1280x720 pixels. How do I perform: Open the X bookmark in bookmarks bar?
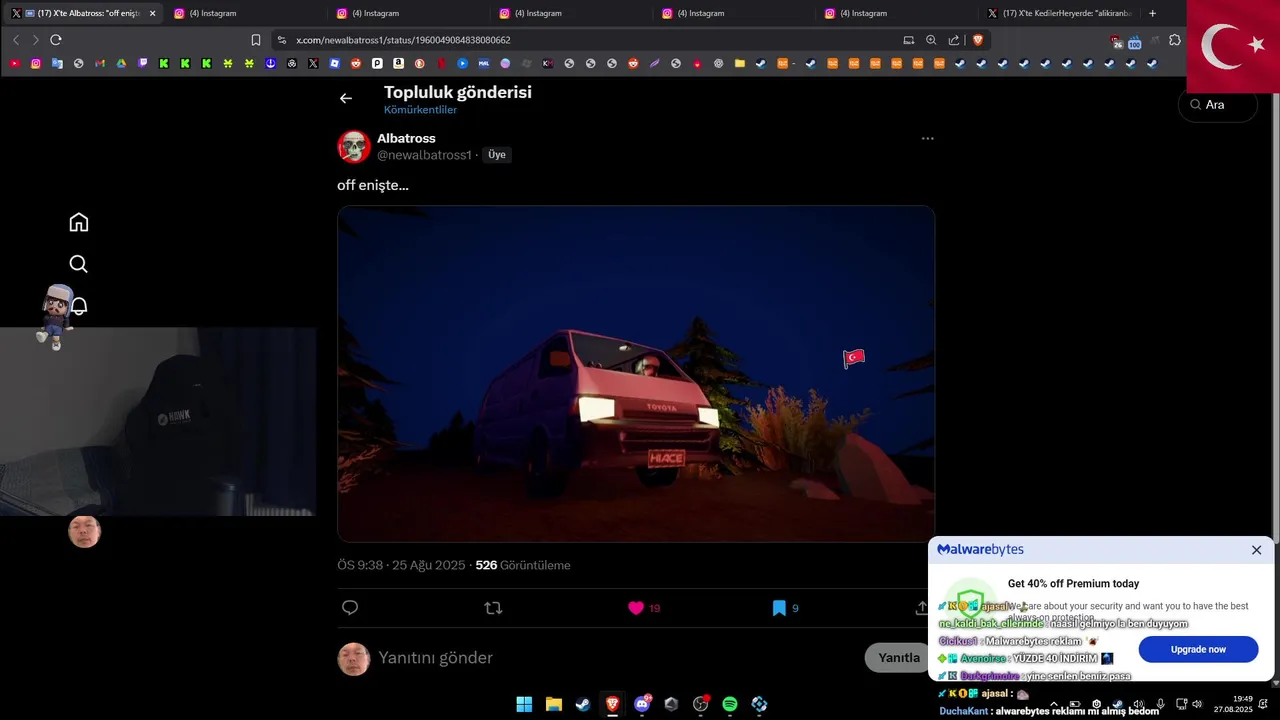point(313,63)
